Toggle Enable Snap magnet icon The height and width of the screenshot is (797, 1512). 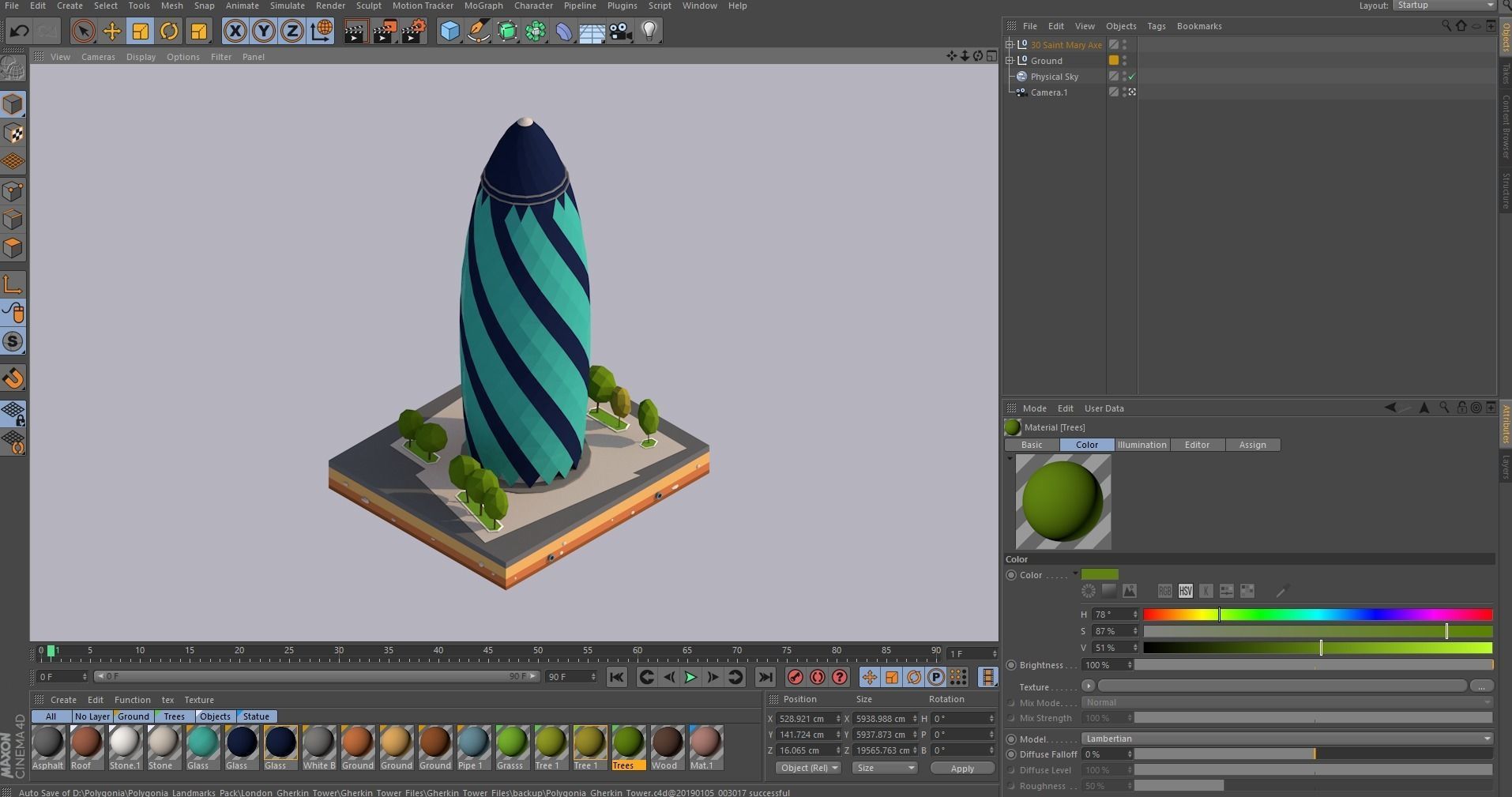pos(13,378)
